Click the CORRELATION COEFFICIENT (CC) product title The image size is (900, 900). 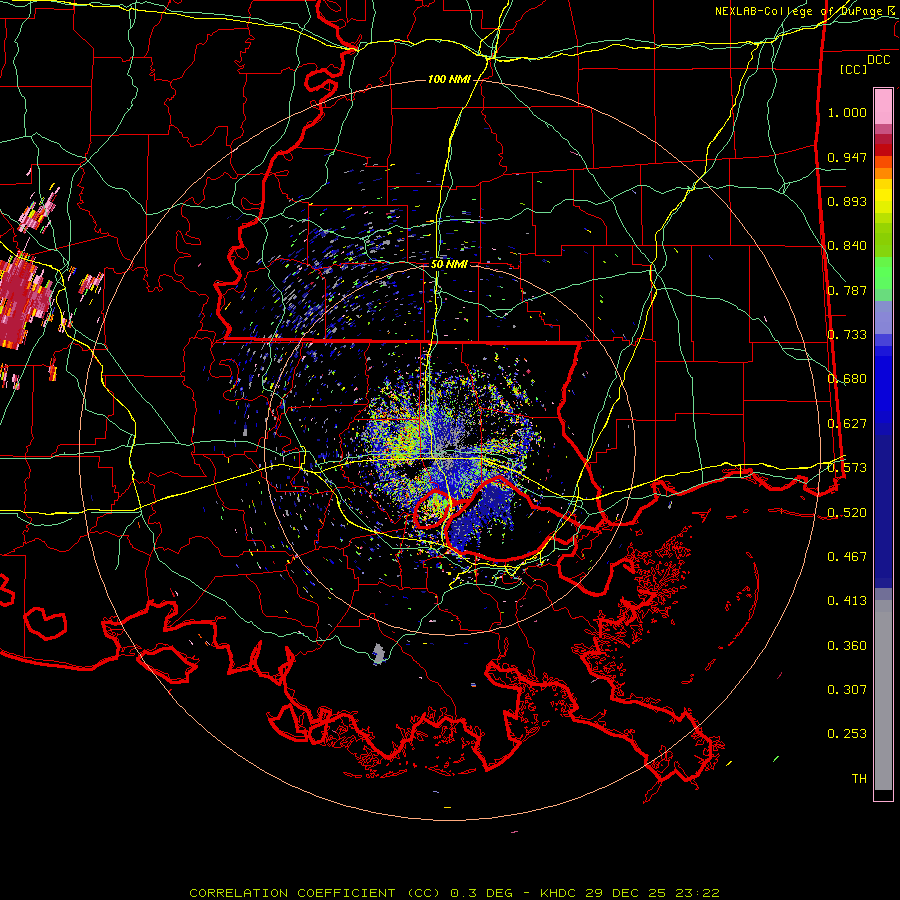(x=315, y=893)
